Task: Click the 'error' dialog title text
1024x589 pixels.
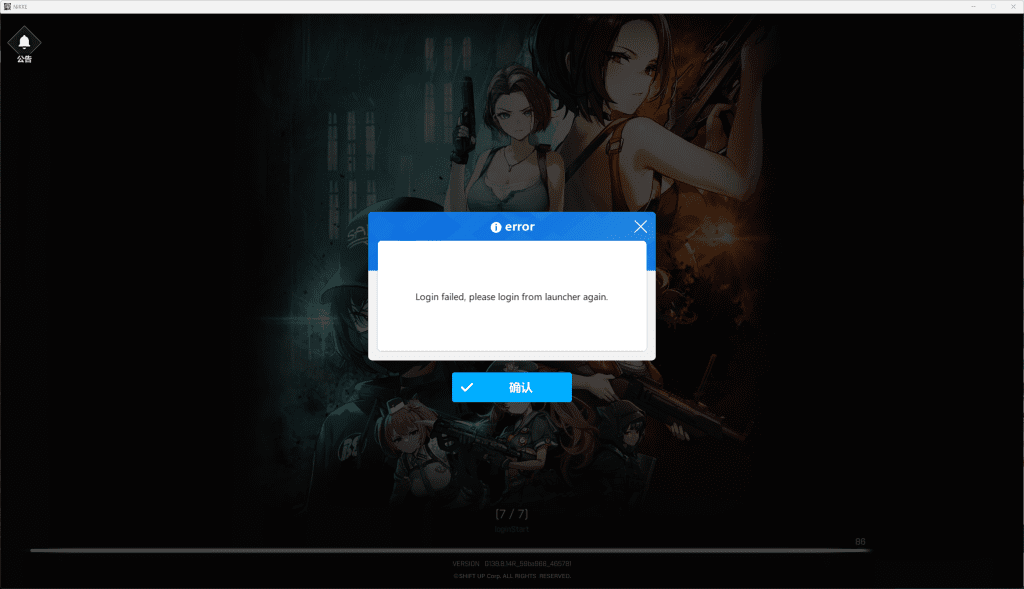Action: [519, 227]
